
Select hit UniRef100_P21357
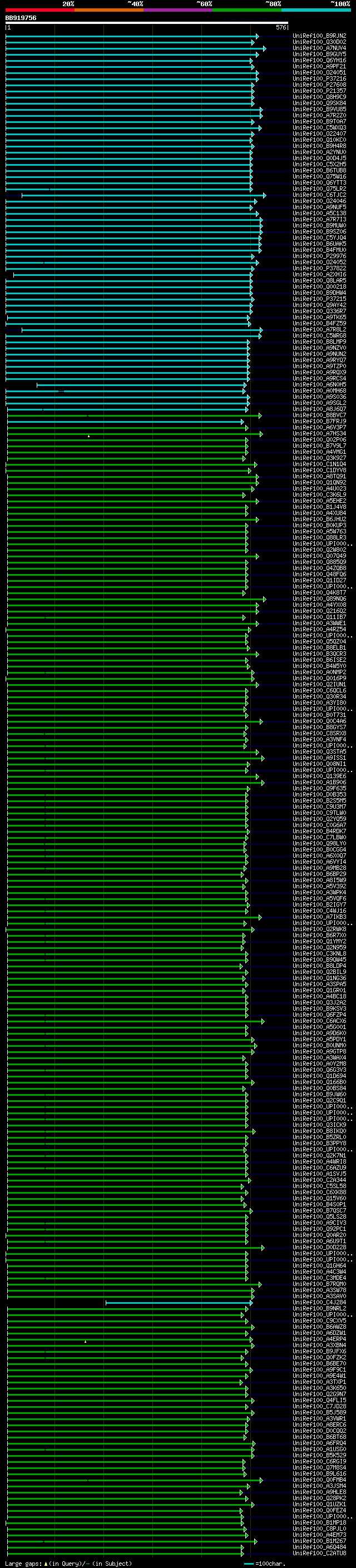(319, 91)
